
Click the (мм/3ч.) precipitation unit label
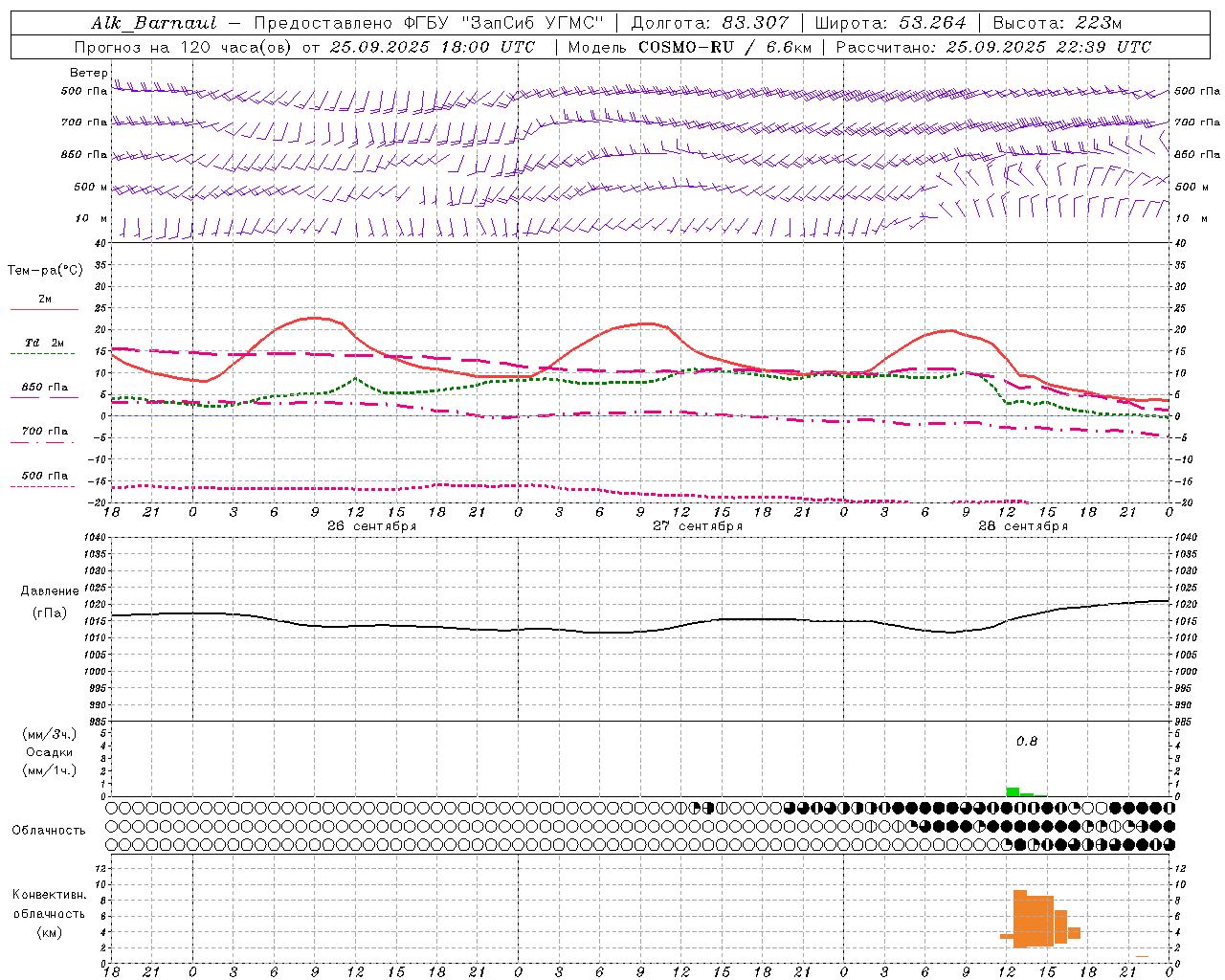pyautogui.click(x=50, y=734)
